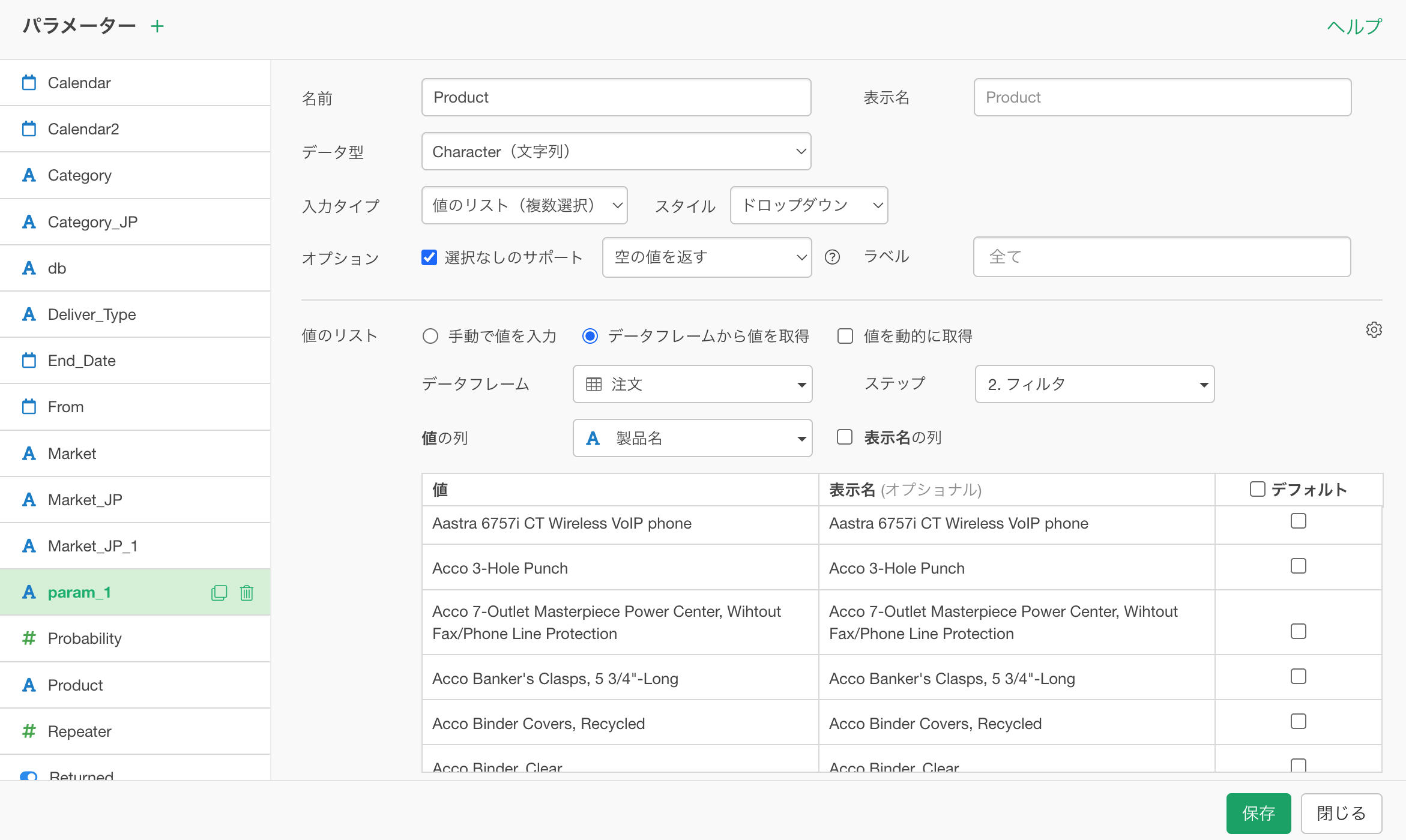This screenshot has width=1406, height=840.
Task: Open the ステップ 2. フィルタ dropdown
Action: click(1095, 384)
